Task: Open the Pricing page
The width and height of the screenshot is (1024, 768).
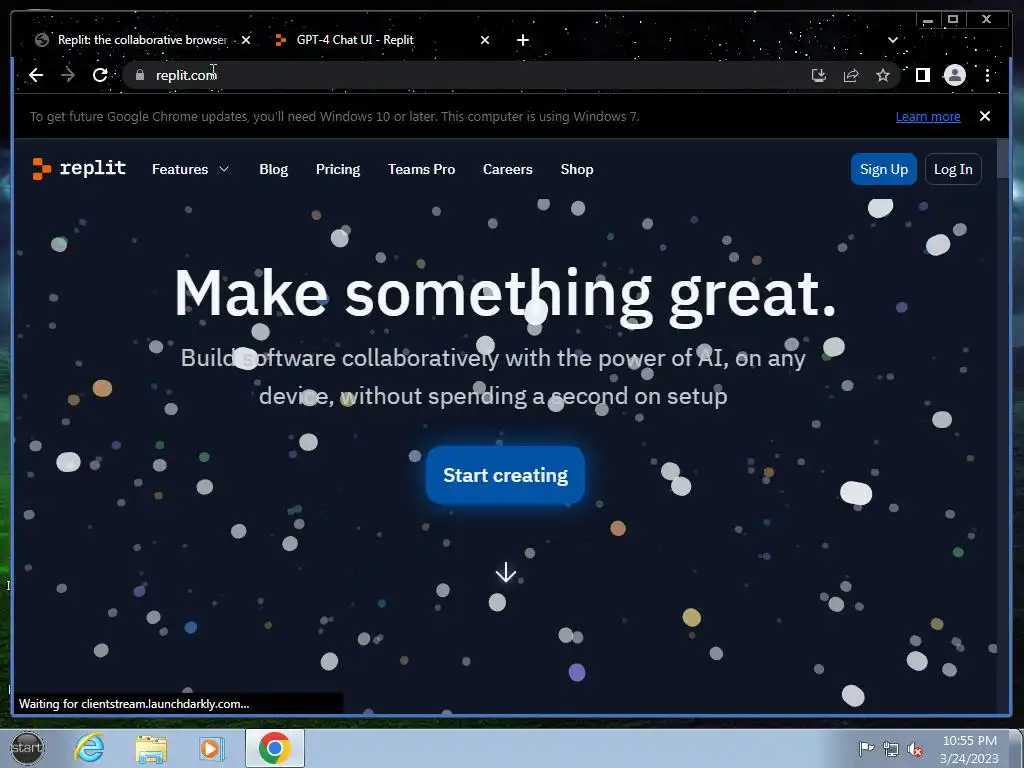Action: 338,169
